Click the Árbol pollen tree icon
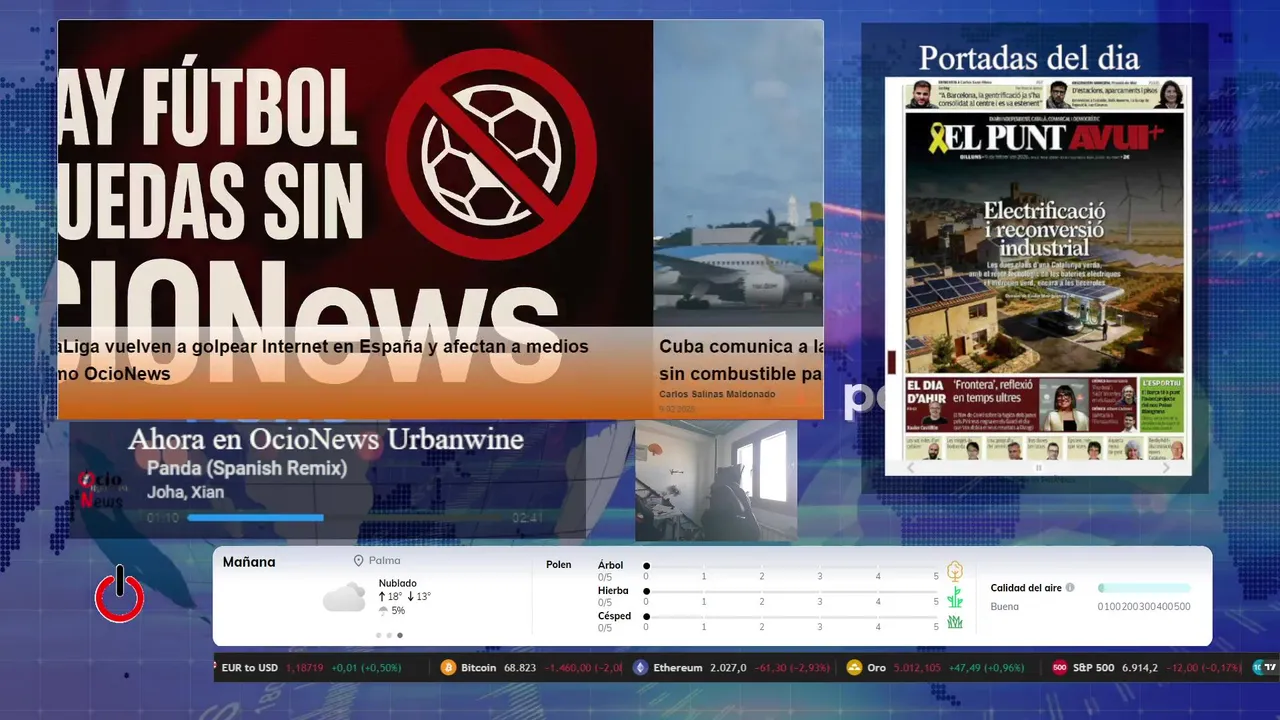The image size is (1280, 720). coord(955,571)
